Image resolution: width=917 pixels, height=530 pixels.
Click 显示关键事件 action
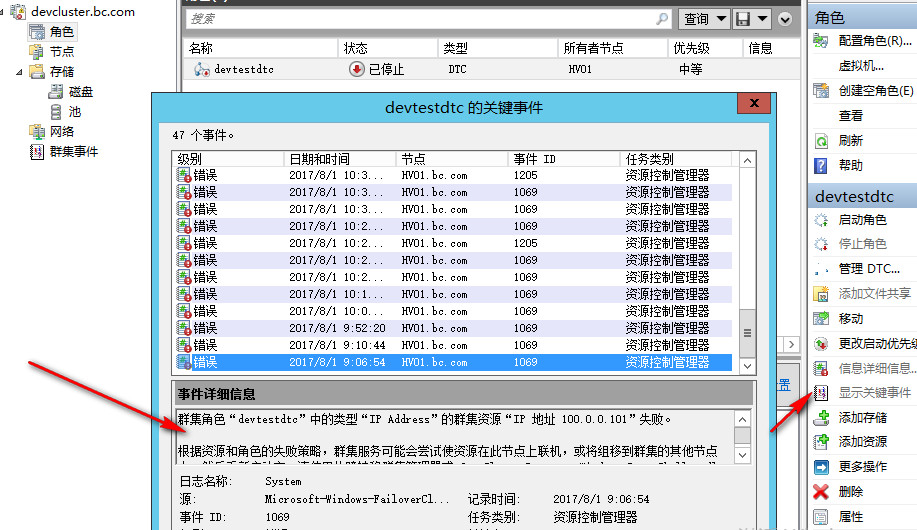pyautogui.click(x=875, y=393)
